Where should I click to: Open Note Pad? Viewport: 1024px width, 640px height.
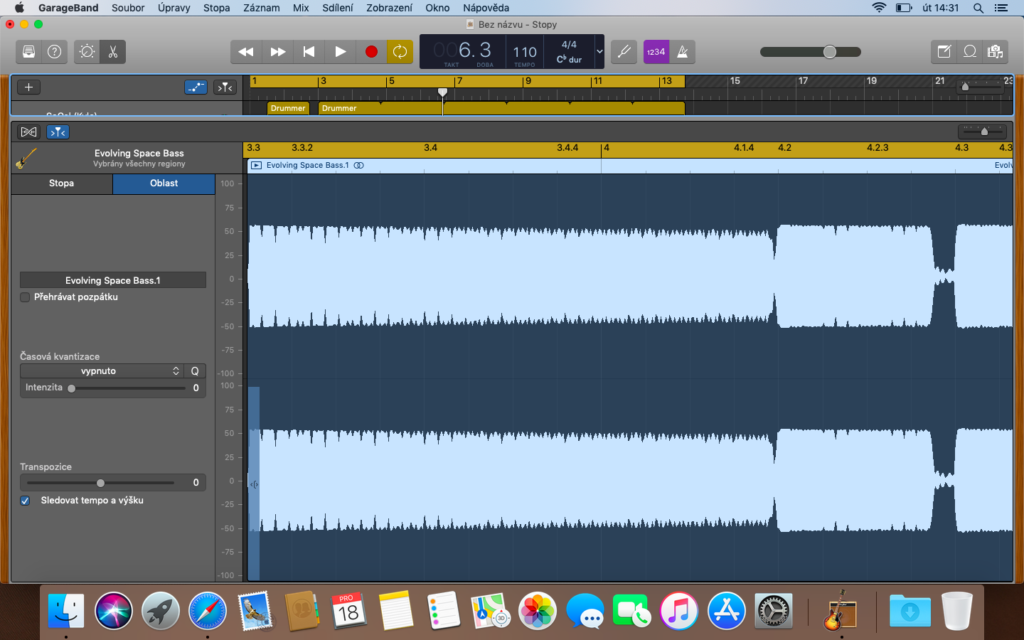coord(944,52)
